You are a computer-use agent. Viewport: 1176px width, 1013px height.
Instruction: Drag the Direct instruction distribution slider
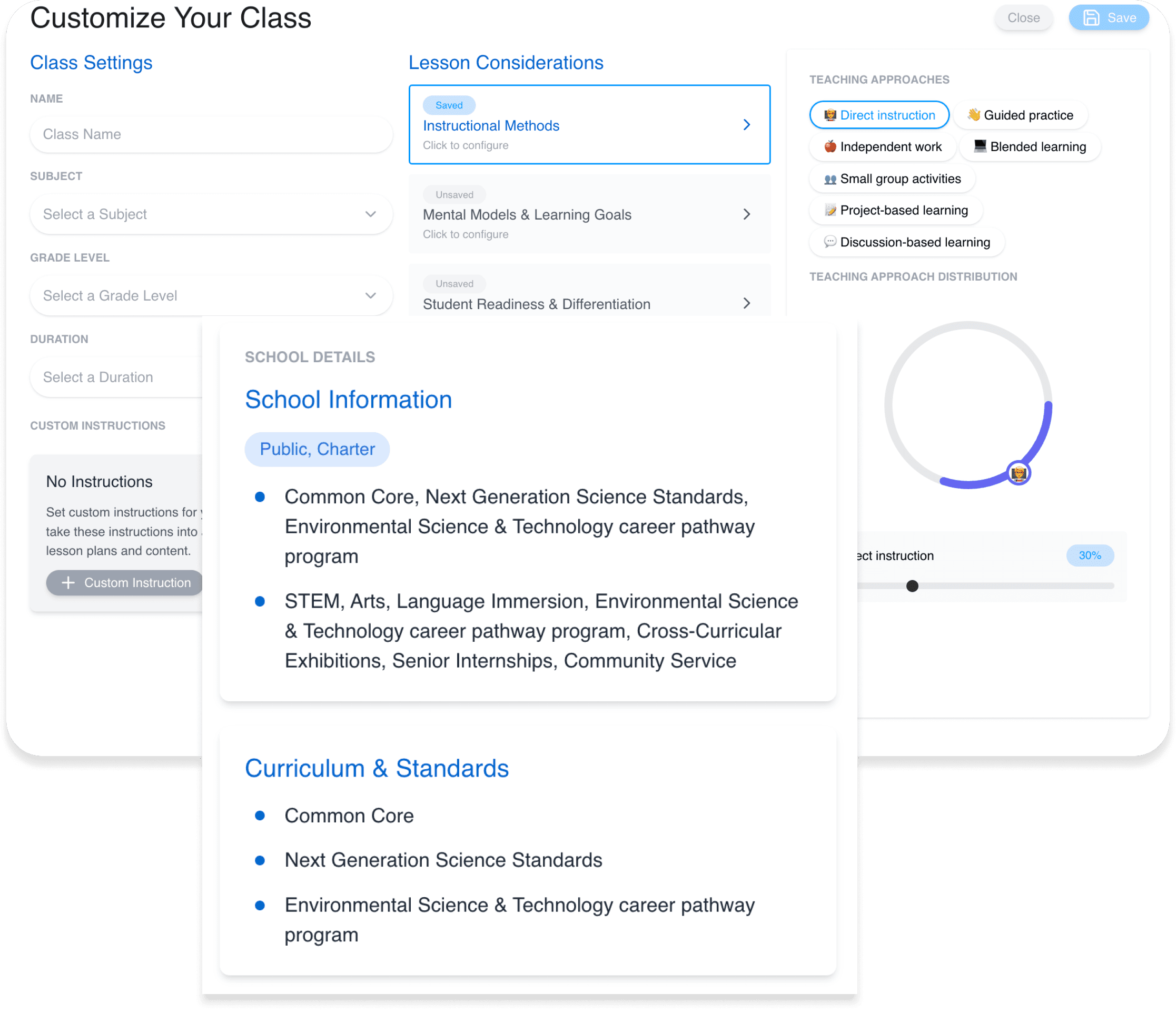(x=911, y=586)
